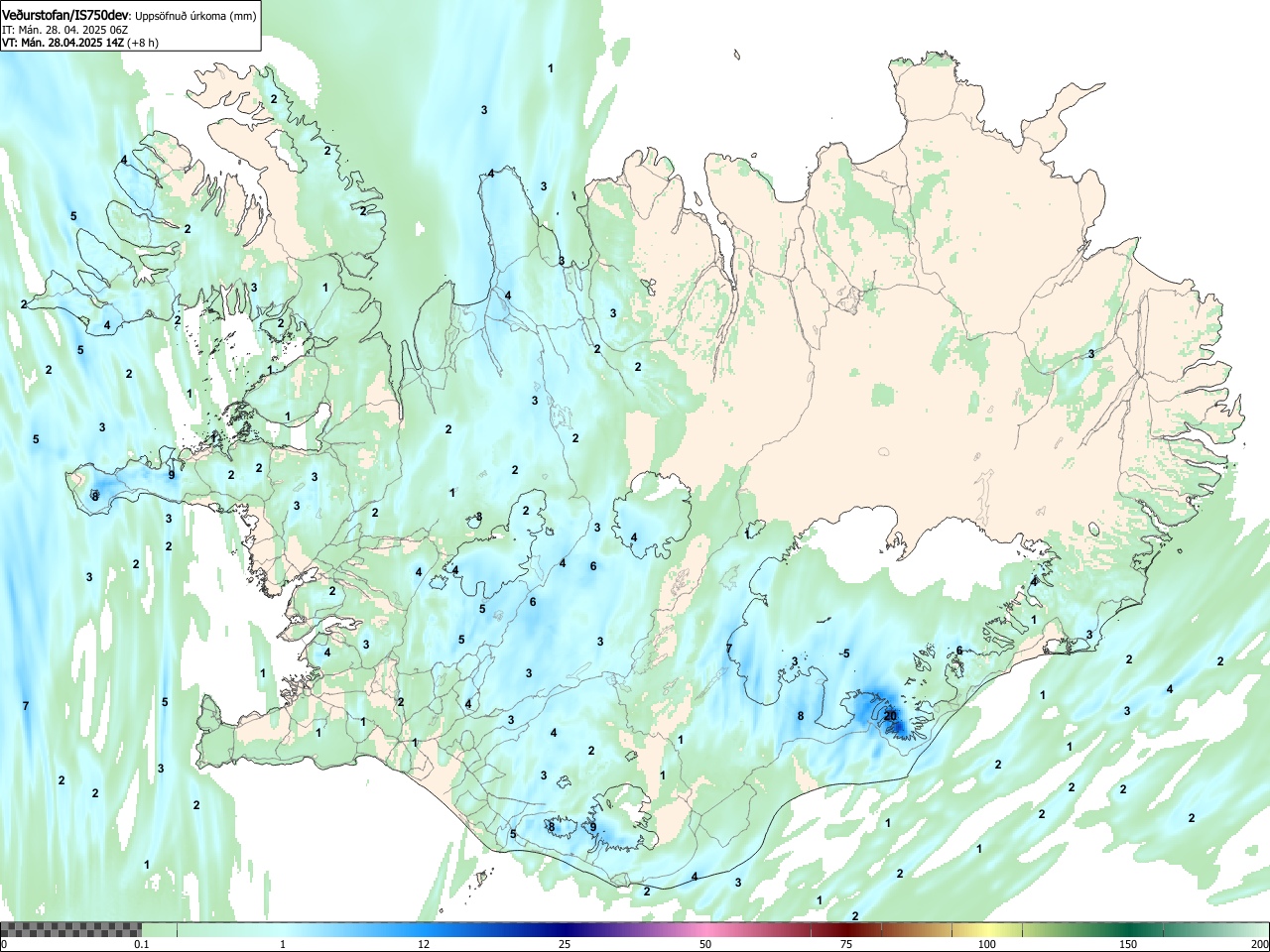Screen dimensions: 1270x952
Task: Click the '-5' value on the map
Action: pyautogui.click(x=844, y=654)
